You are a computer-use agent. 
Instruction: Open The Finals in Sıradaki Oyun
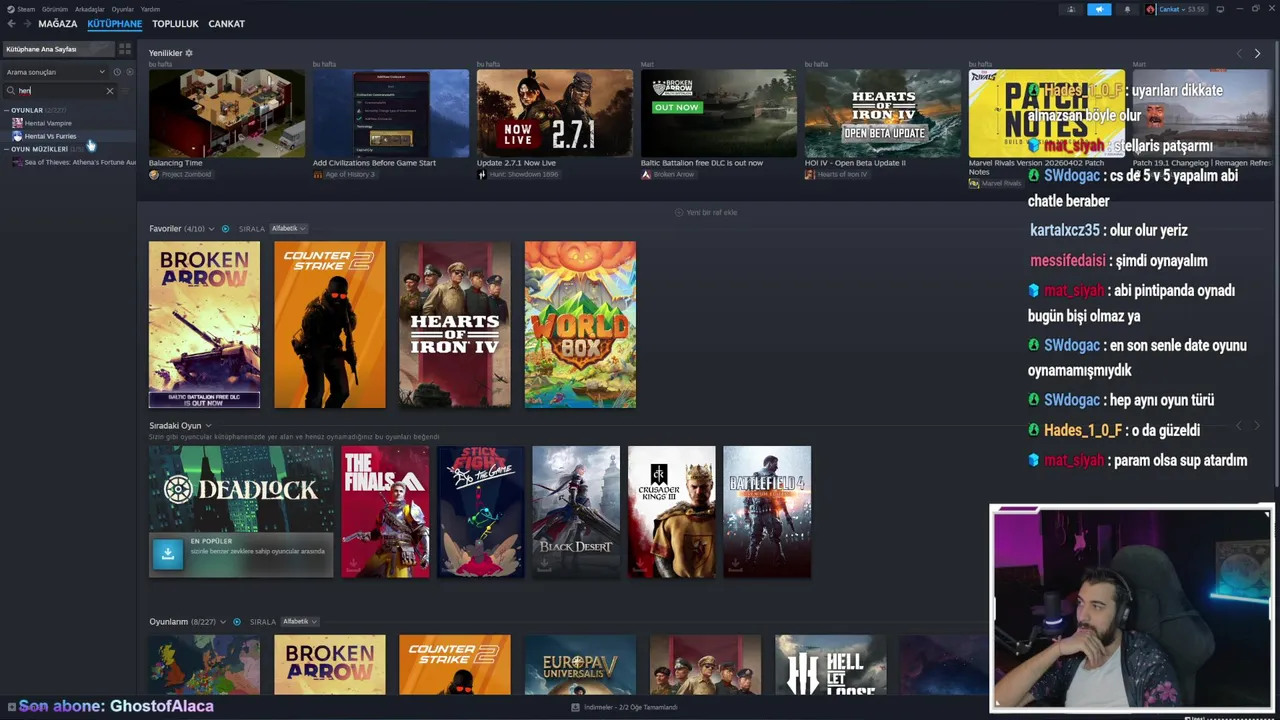[x=385, y=512]
